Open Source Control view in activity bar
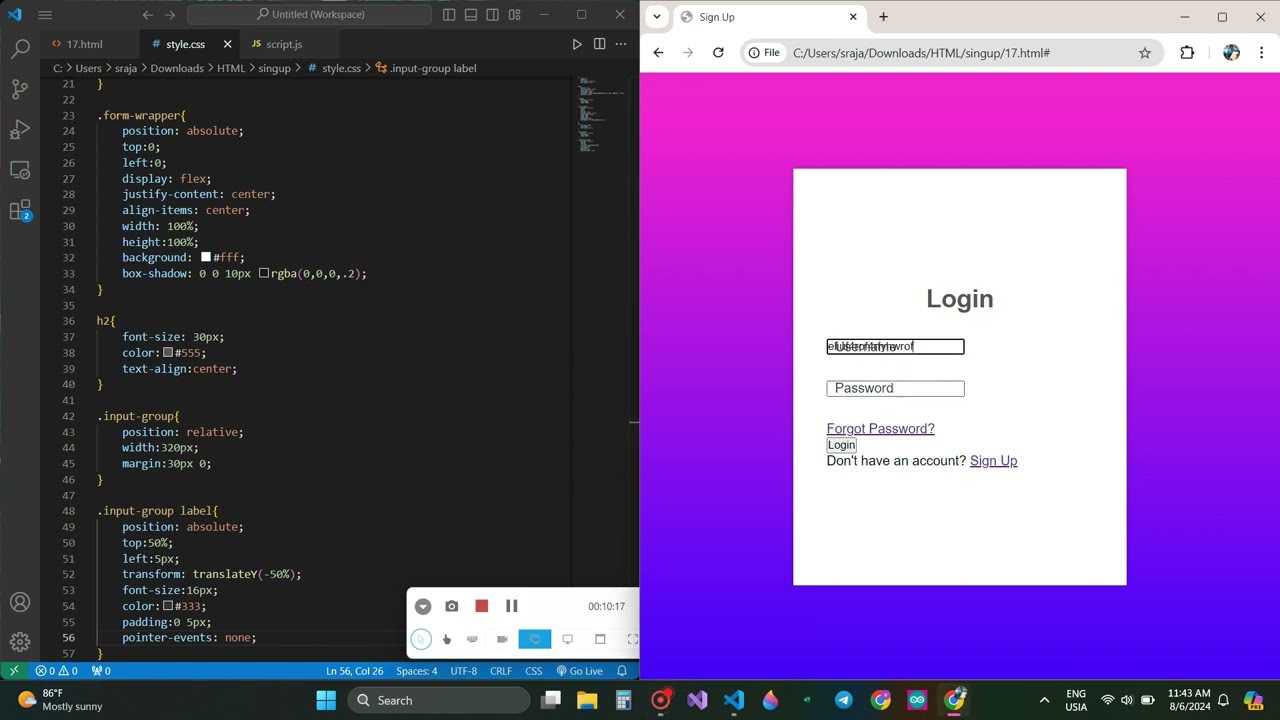Viewport: 1280px width, 720px height. (20, 88)
